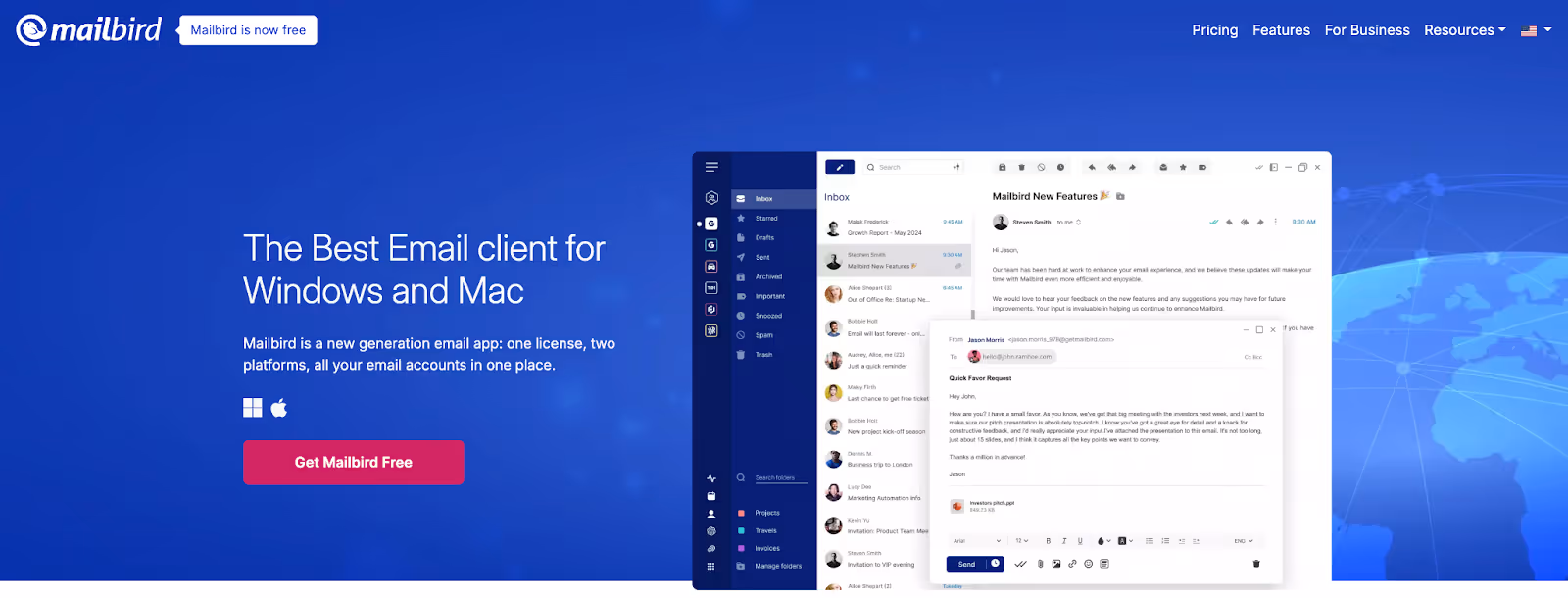
Task: Open the investors pitch.ppt attachment
Action: (983, 506)
